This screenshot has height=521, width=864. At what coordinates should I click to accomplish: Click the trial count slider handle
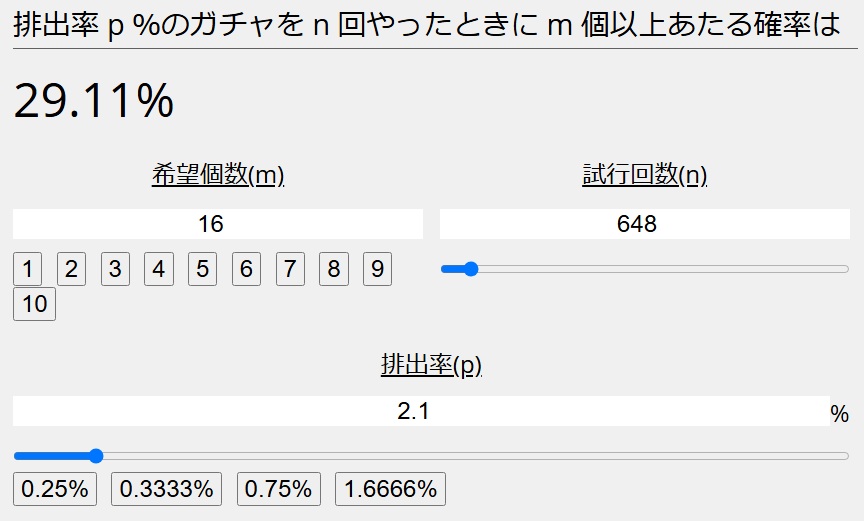[471, 269]
